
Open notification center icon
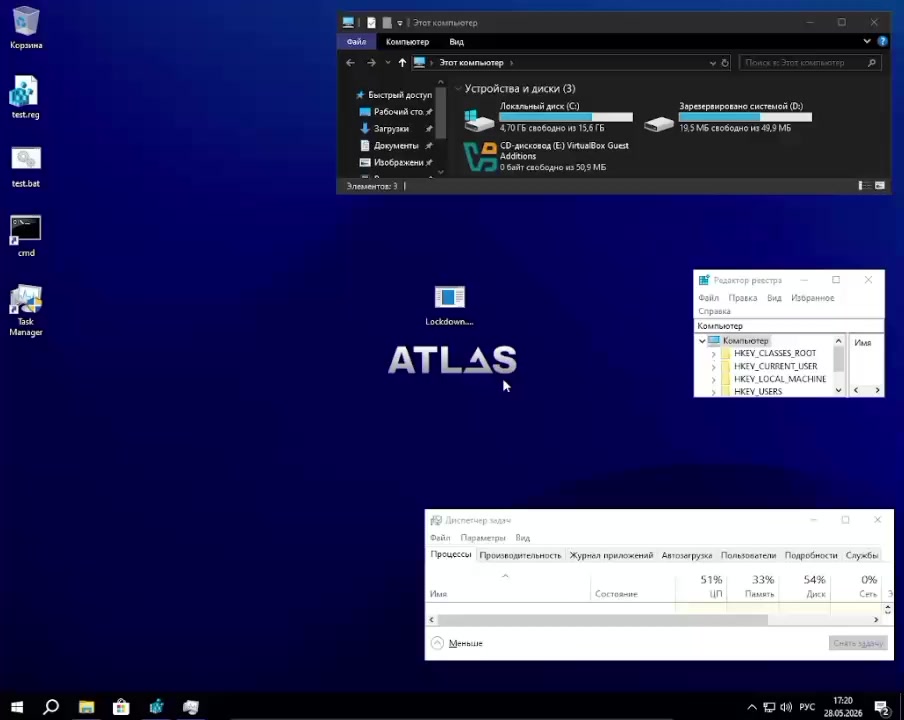click(x=882, y=707)
